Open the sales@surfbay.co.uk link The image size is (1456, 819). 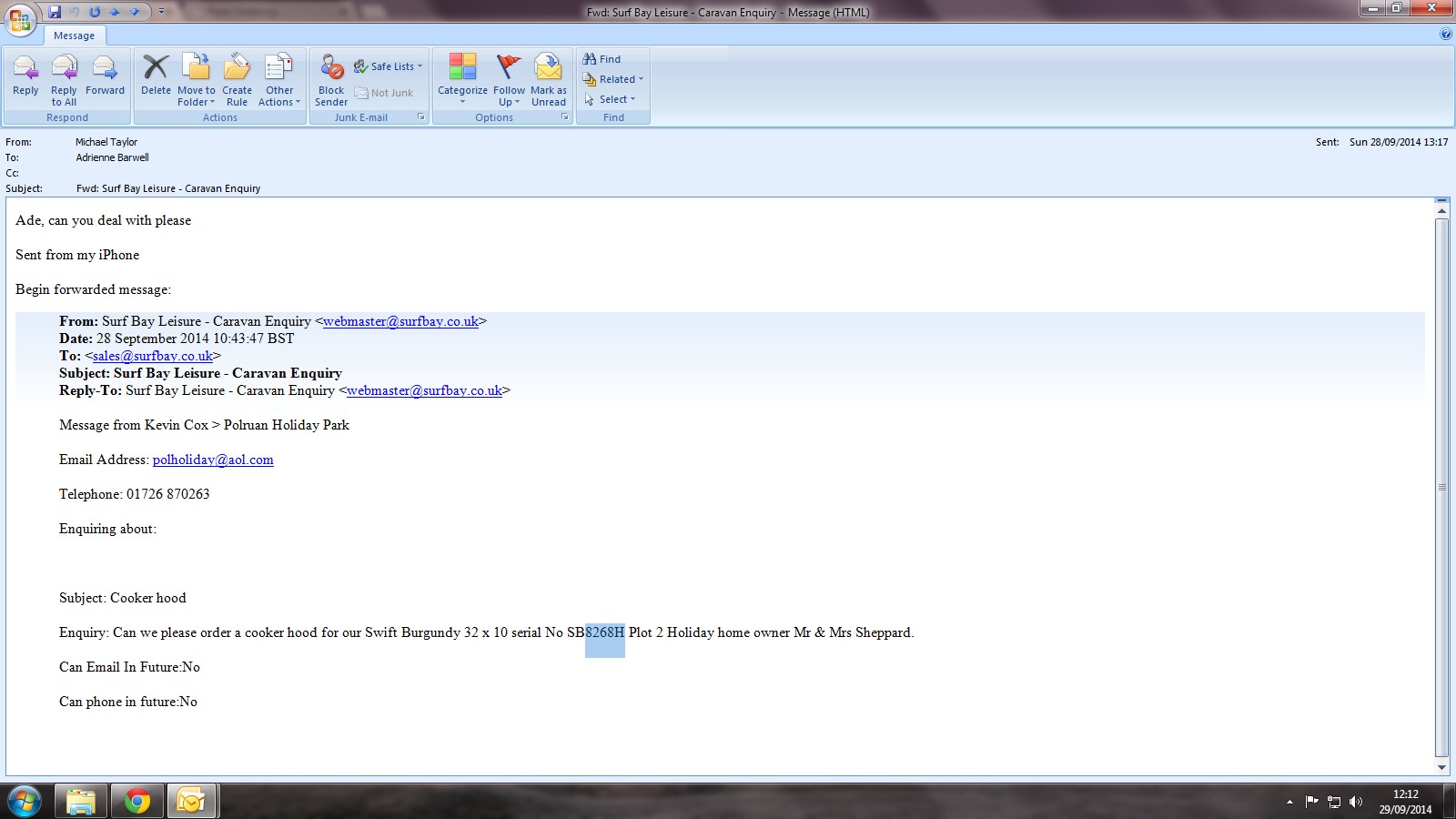(153, 356)
